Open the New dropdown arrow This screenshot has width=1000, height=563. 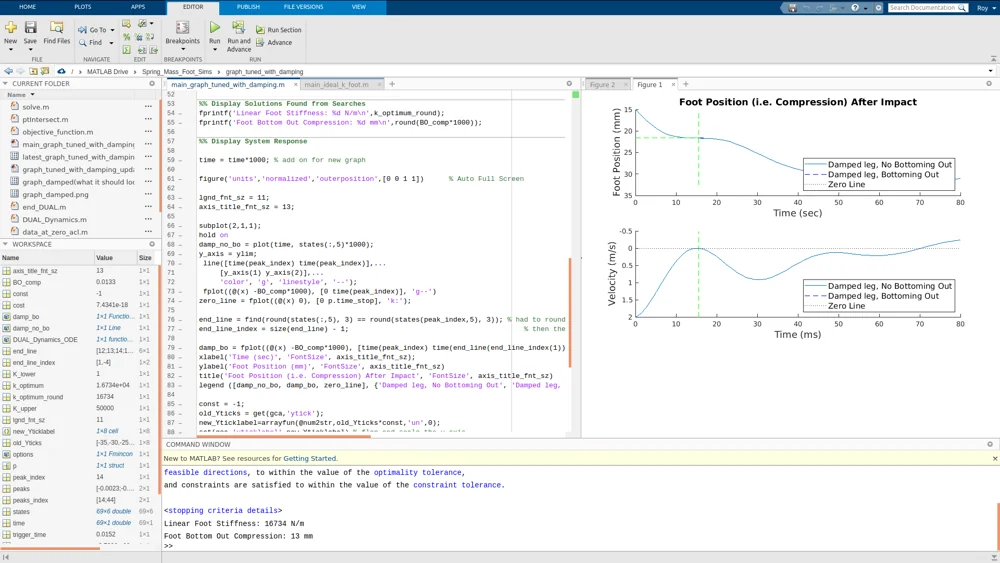click(11, 50)
